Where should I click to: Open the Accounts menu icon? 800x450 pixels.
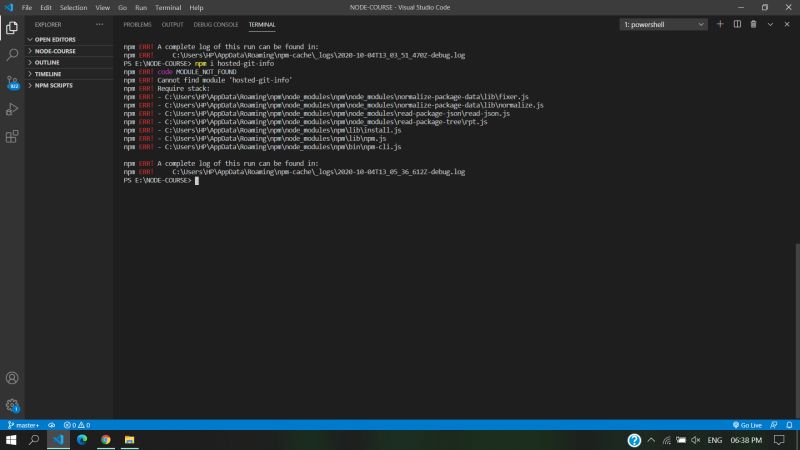pyautogui.click(x=12, y=378)
